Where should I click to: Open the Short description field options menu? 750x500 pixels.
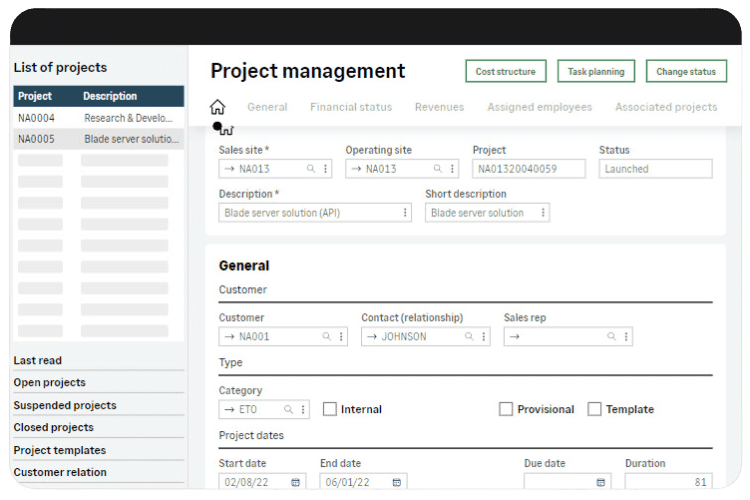[543, 213]
